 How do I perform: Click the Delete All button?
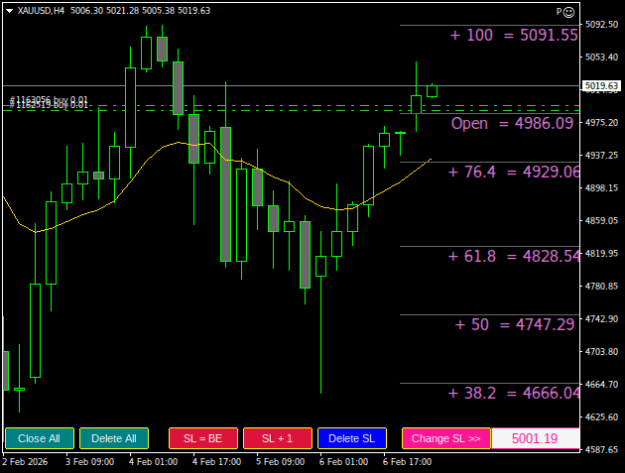click(114, 438)
